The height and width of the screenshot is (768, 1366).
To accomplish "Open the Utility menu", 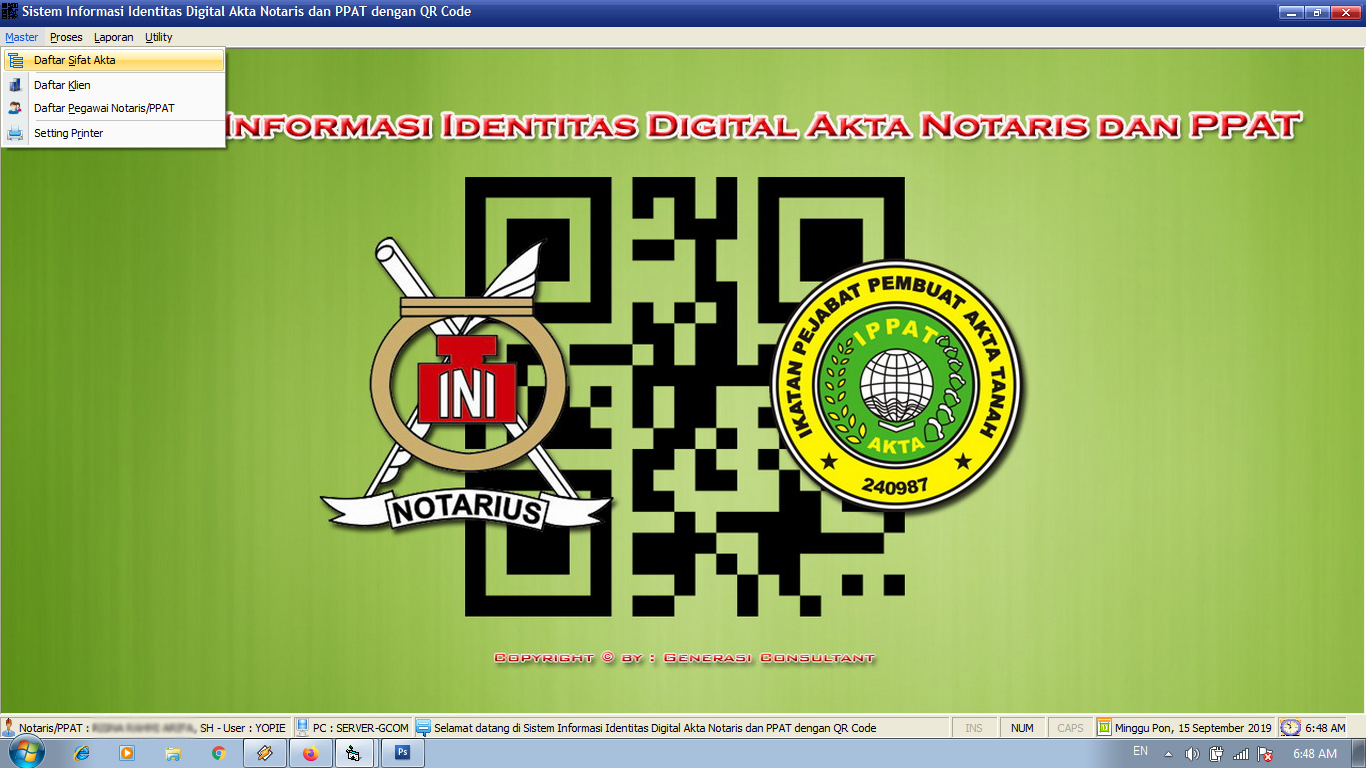I will tap(158, 37).
